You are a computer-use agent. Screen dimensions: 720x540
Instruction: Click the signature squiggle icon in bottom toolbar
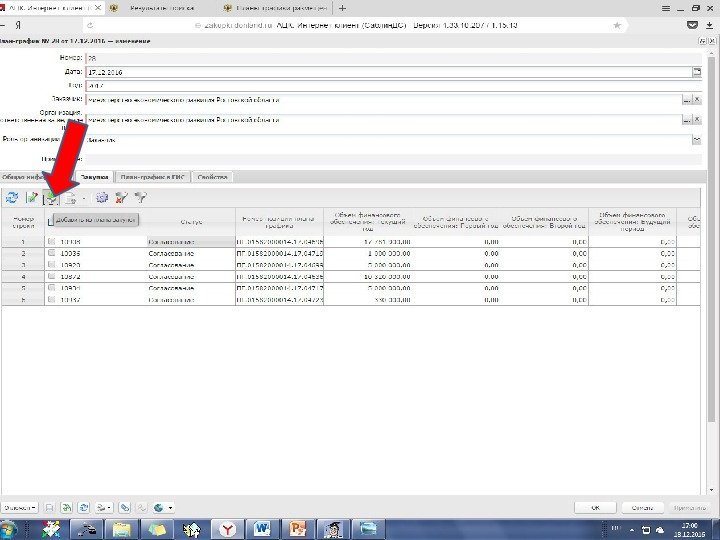(x=141, y=507)
